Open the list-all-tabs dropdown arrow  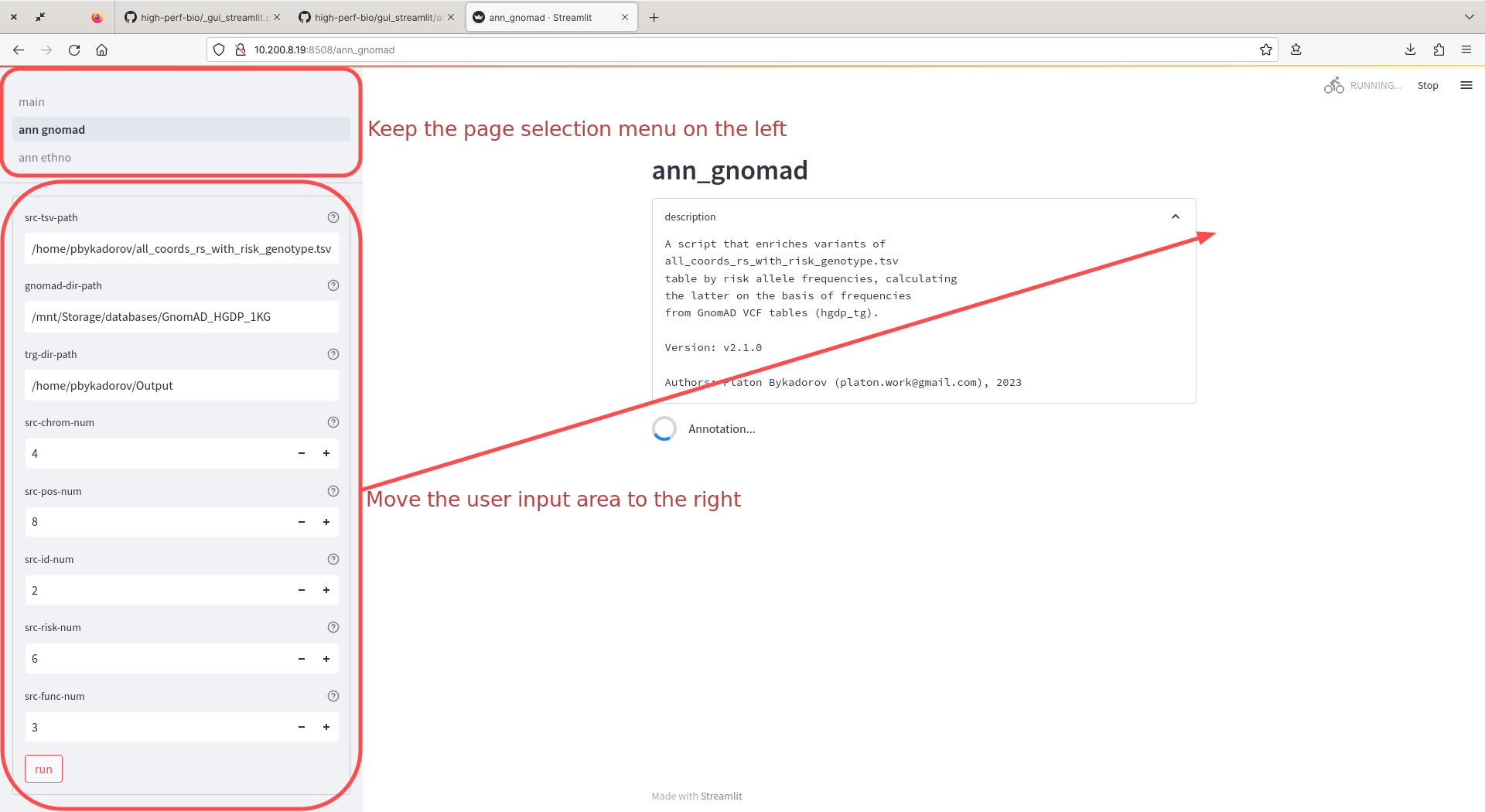[x=1469, y=17]
